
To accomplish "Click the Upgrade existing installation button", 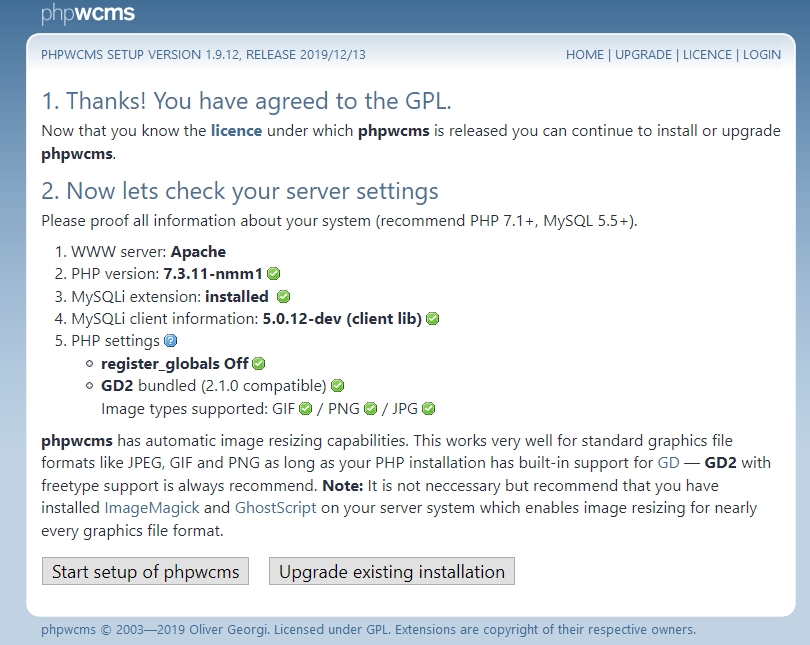I will (392, 571).
